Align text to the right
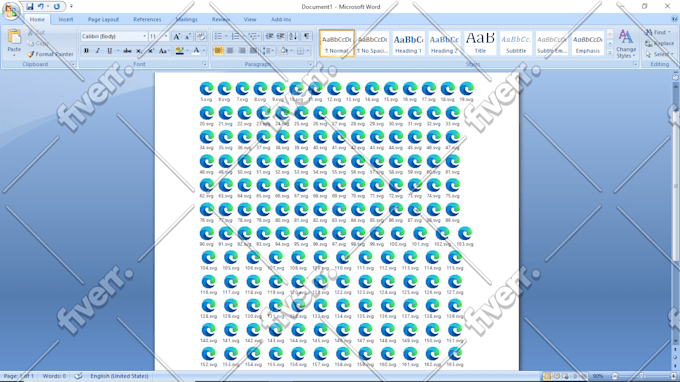The width and height of the screenshot is (680, 382). 242,51
